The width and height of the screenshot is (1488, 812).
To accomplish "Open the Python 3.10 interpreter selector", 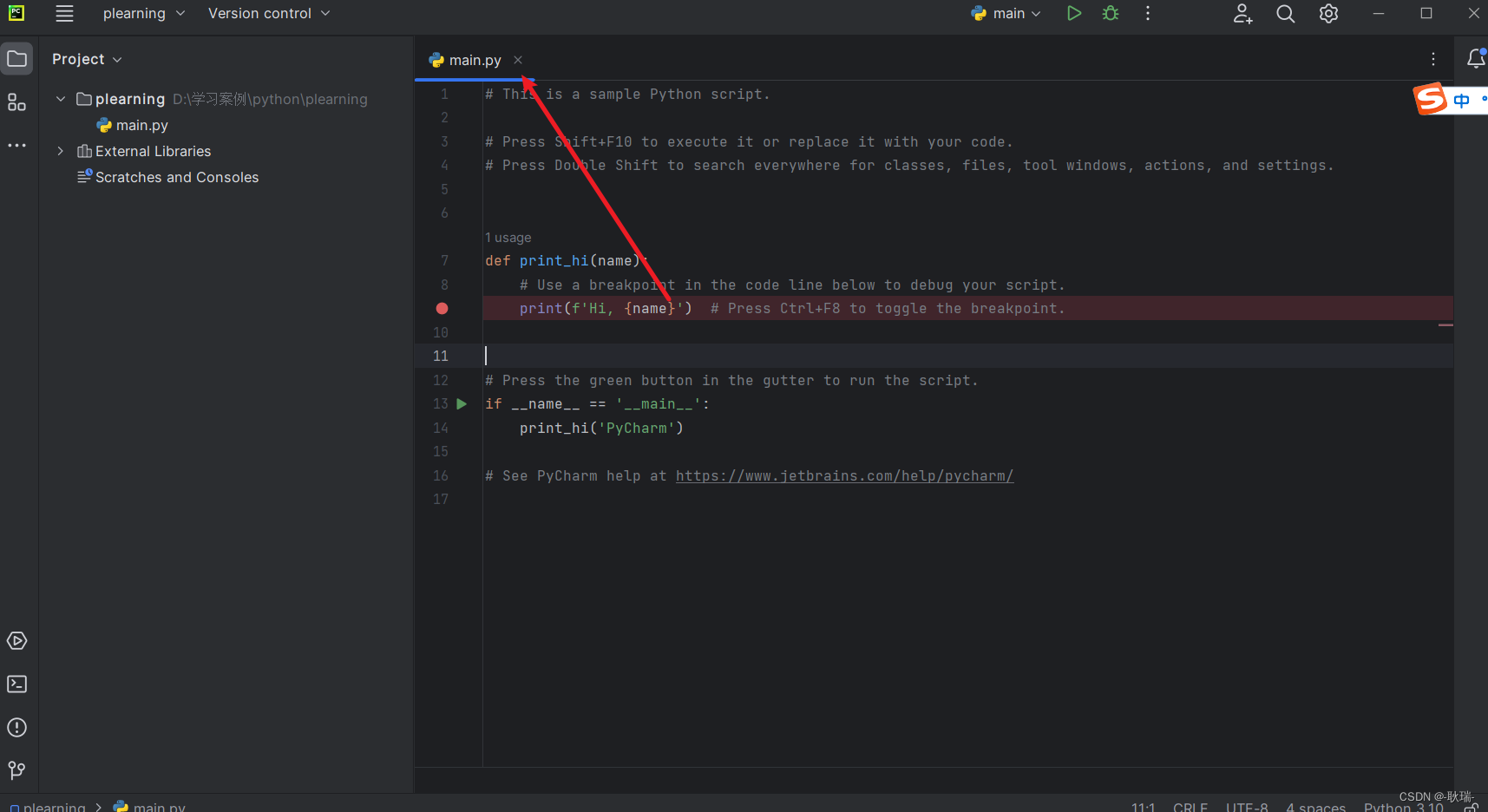I will pos(1403,806).
